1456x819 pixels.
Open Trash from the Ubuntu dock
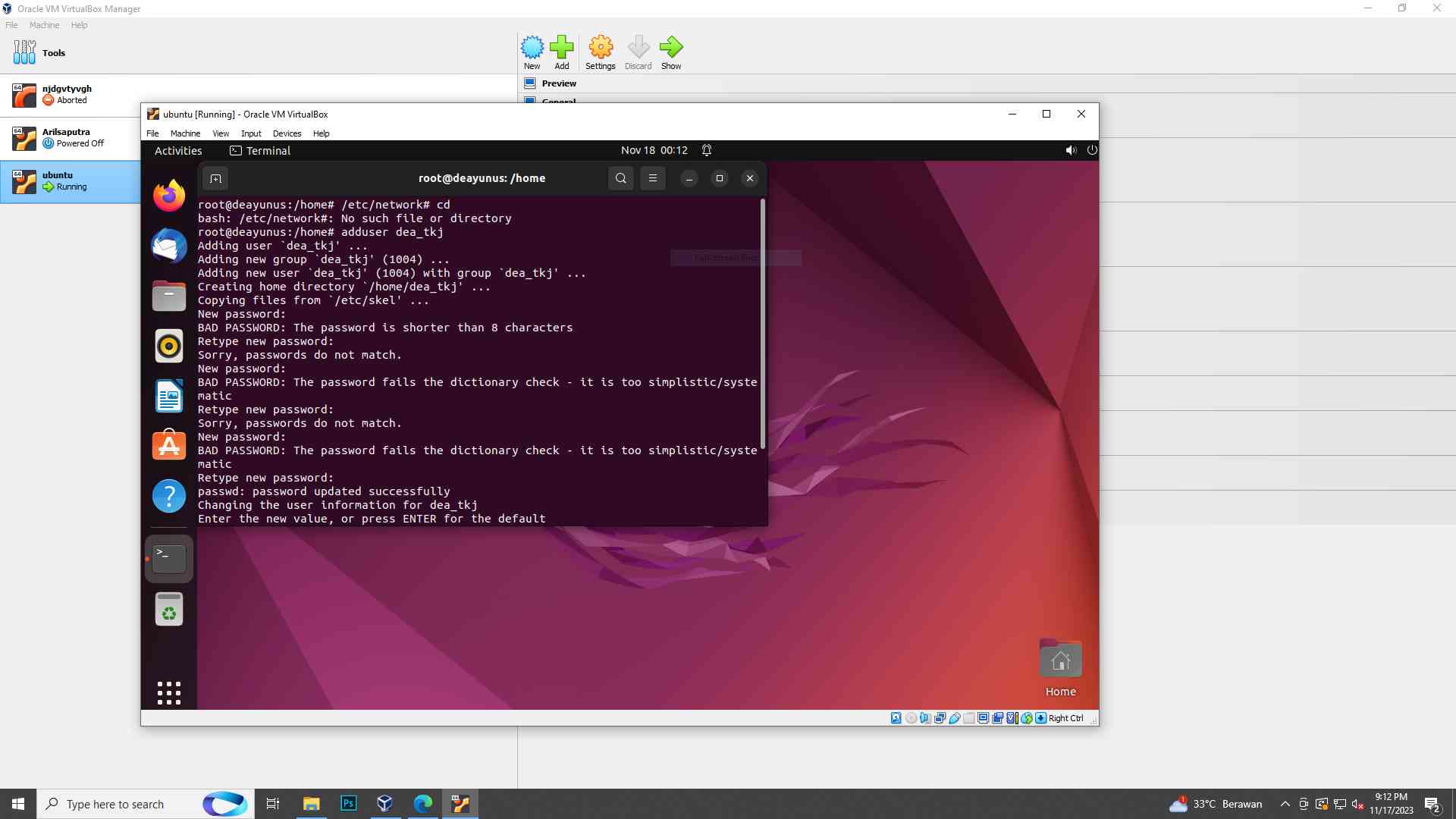tap(168, 609)
